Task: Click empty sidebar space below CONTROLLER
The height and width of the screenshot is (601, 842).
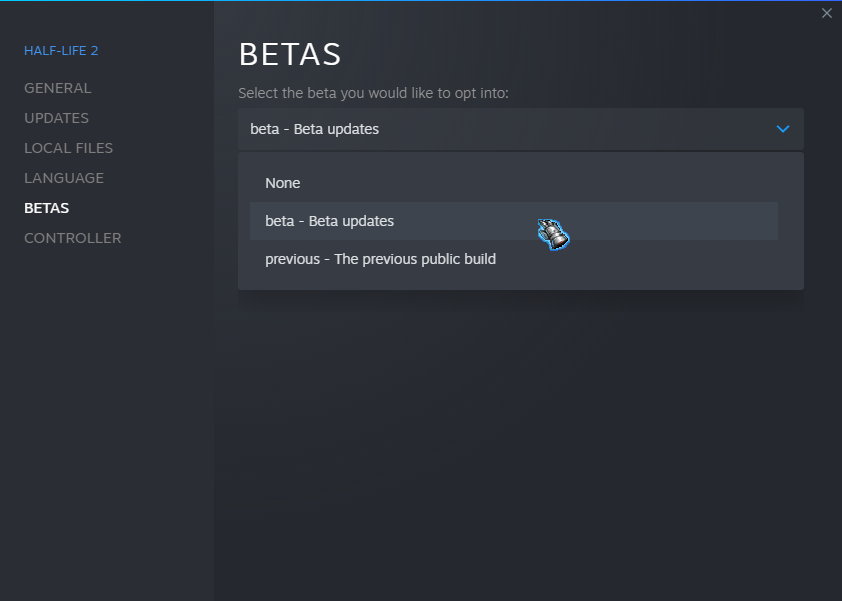Action: coord(106,400)
